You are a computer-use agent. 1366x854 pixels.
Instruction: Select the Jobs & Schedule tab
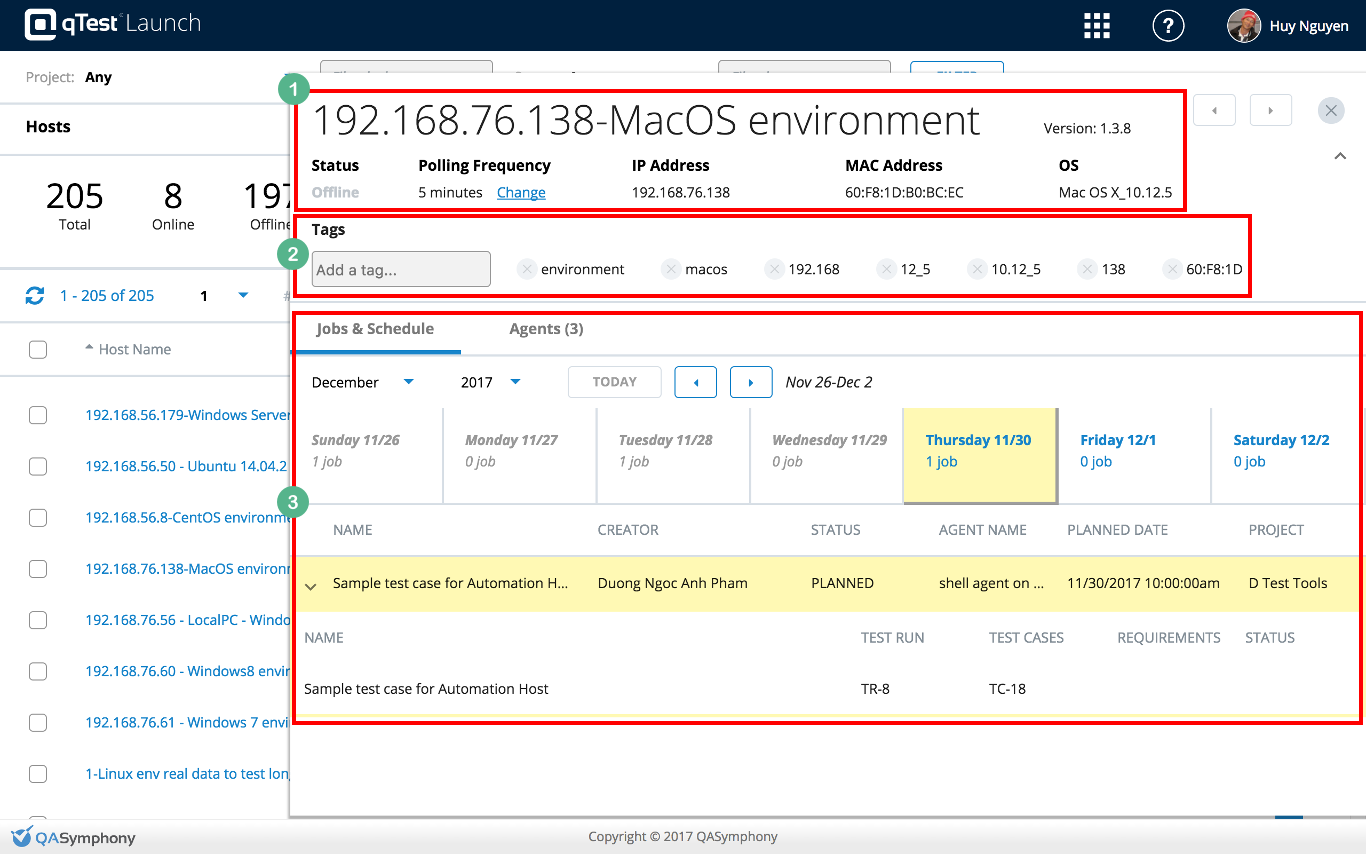tap(375, 329)
